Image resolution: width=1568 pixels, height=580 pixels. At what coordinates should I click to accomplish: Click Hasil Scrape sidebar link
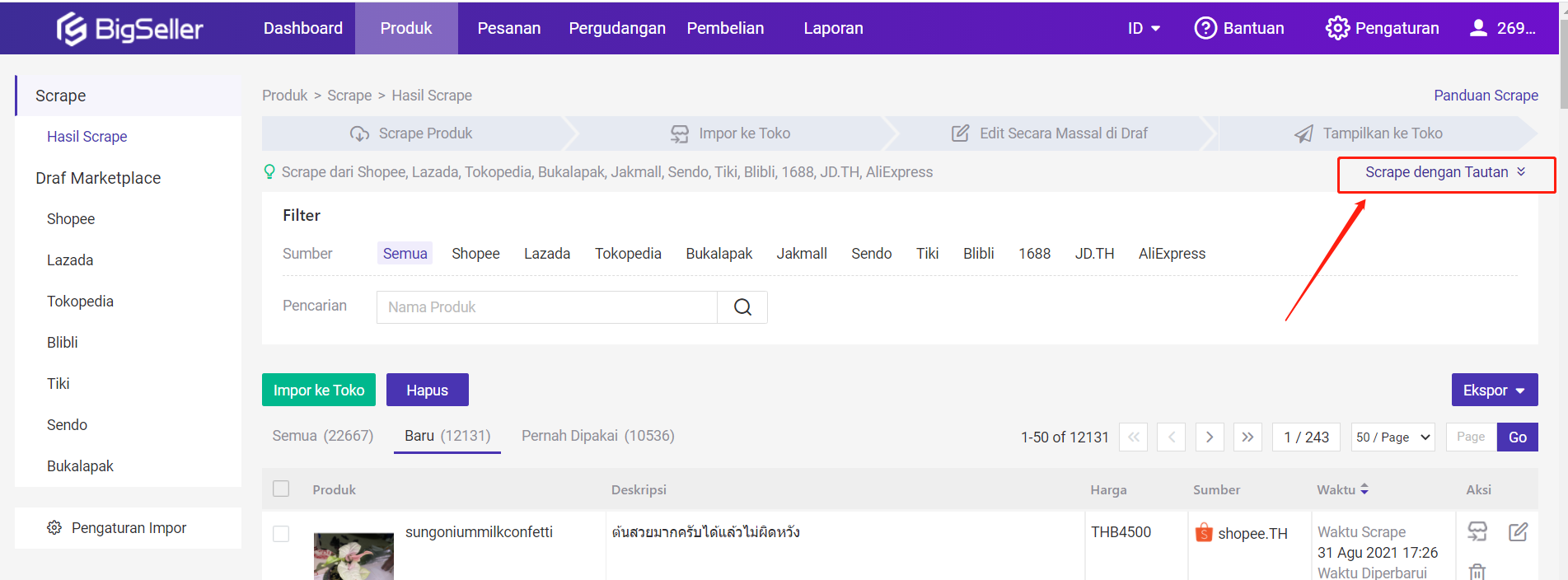[87, 137]
